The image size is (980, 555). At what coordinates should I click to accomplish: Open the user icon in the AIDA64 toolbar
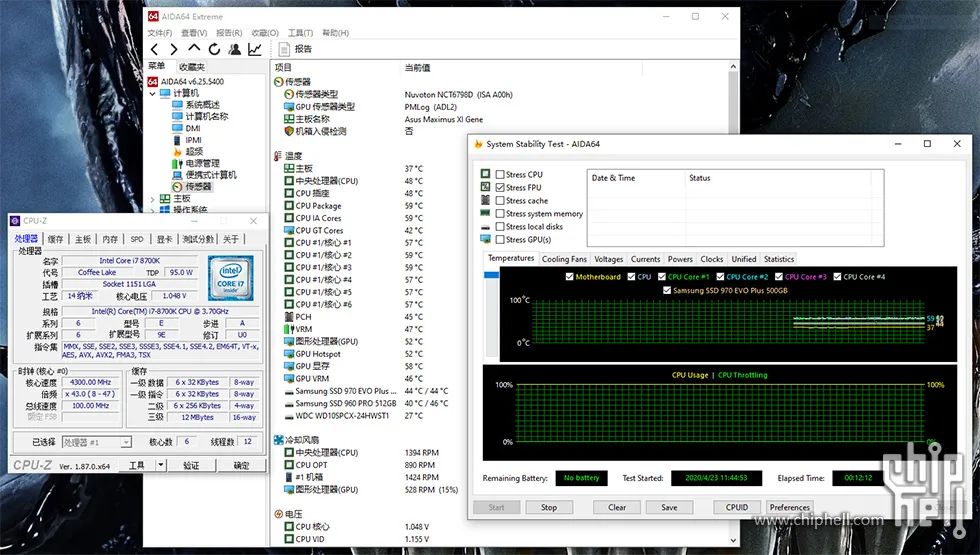pos(234,49)
